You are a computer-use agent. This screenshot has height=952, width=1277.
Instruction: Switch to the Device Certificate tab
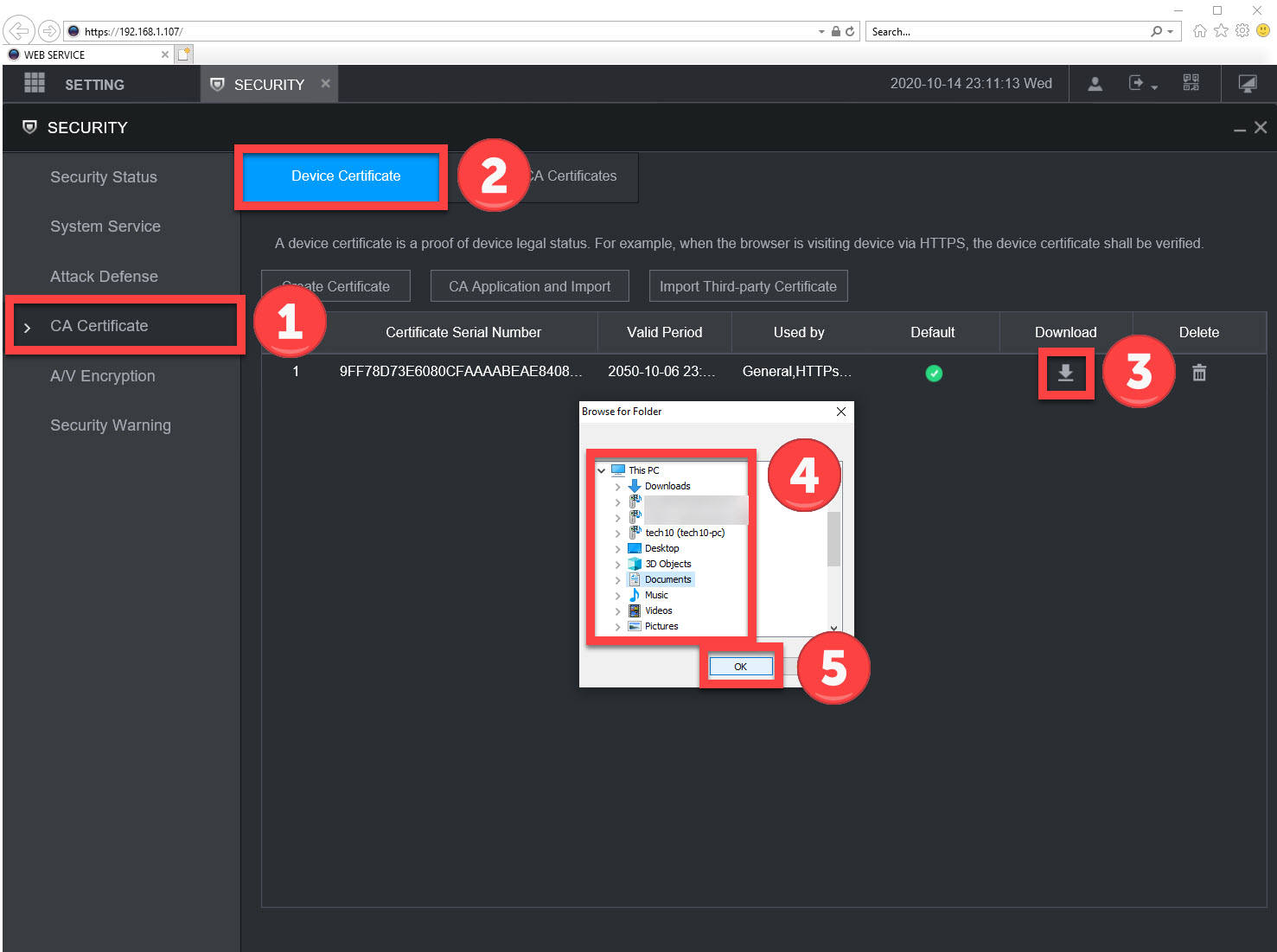tap(345, 176)
